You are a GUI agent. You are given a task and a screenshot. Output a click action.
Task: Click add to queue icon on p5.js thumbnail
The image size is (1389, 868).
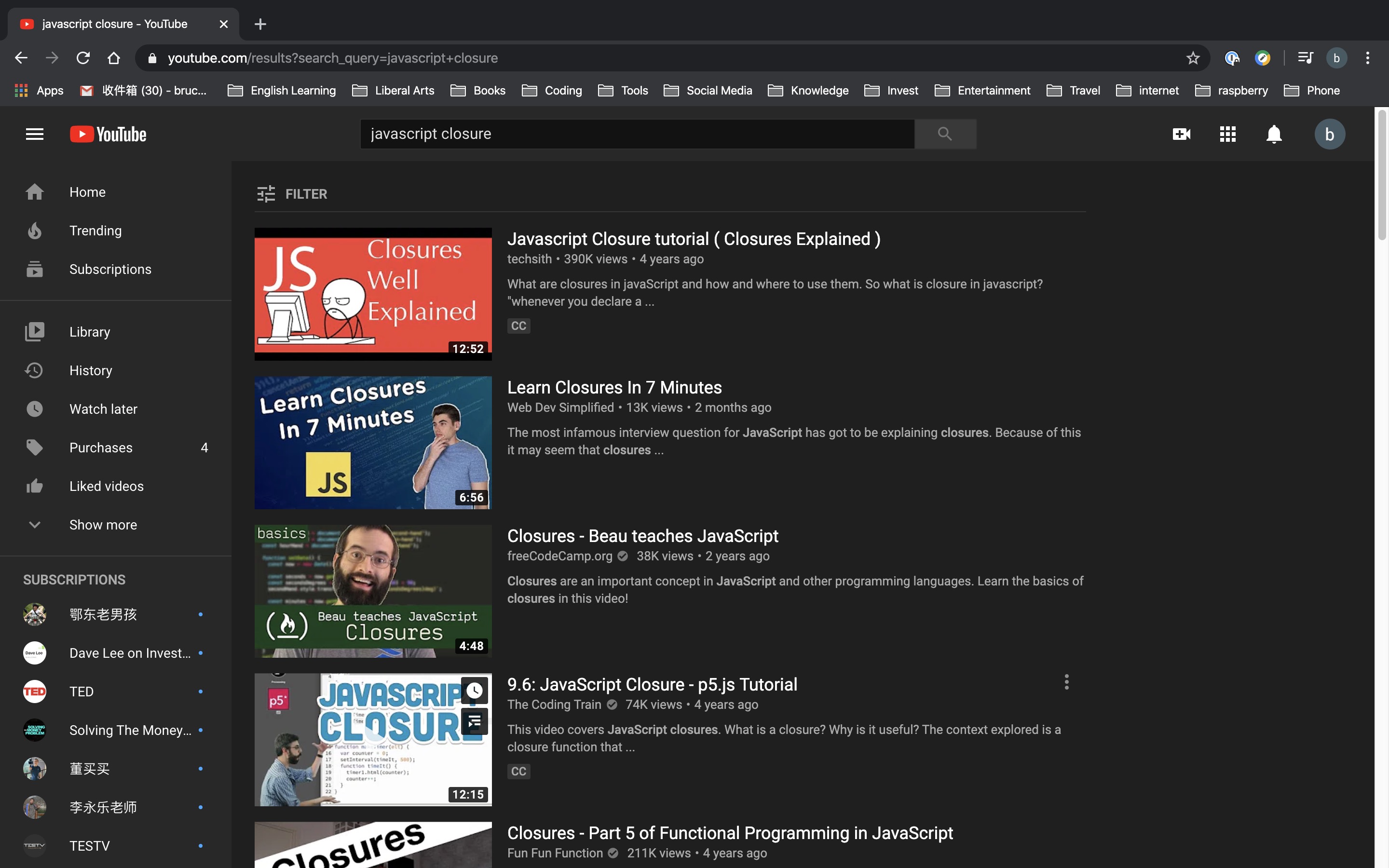point(474,721)
